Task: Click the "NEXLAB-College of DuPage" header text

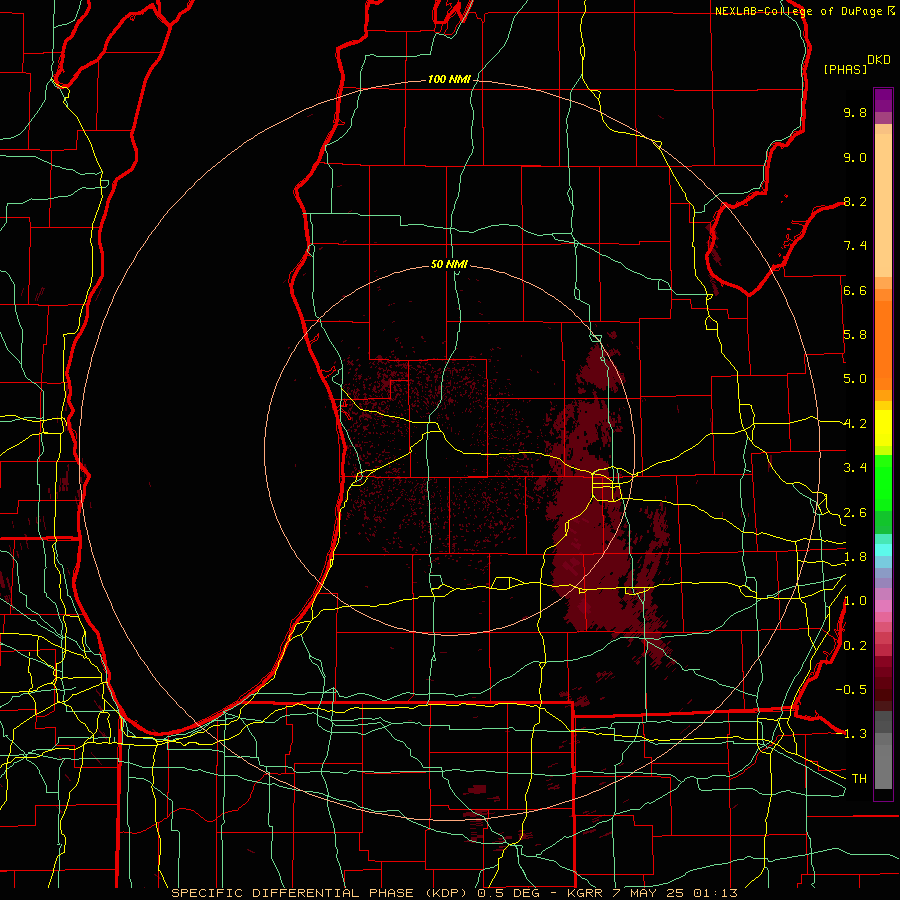Action: pyautogui.click(x=799, y=11)
